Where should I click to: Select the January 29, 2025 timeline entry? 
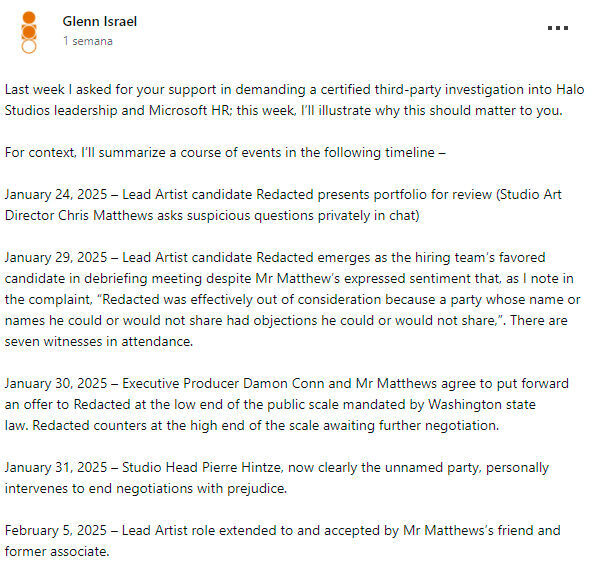(x=292, y=299)
